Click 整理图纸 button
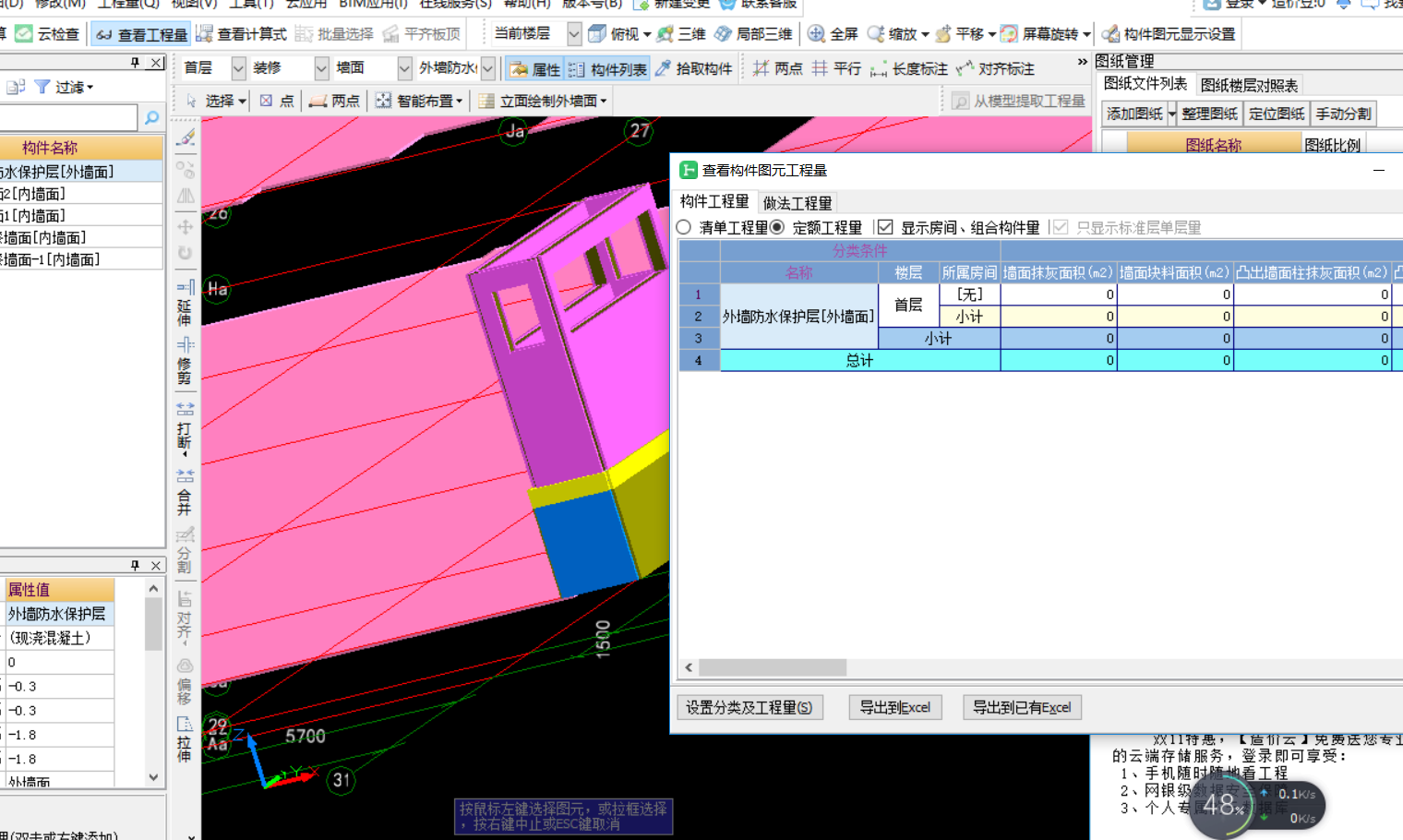Image resolution: width=1403 pixels, height=840 pixels. [1209, 114]
